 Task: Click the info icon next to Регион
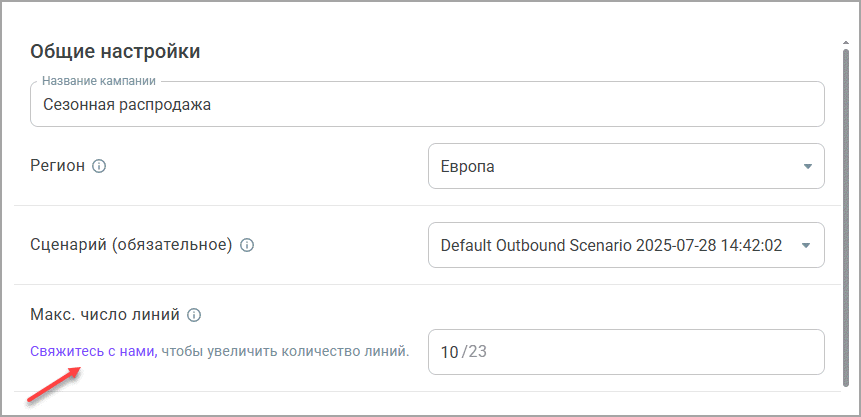pyautogui.click(x=99, y=166)
